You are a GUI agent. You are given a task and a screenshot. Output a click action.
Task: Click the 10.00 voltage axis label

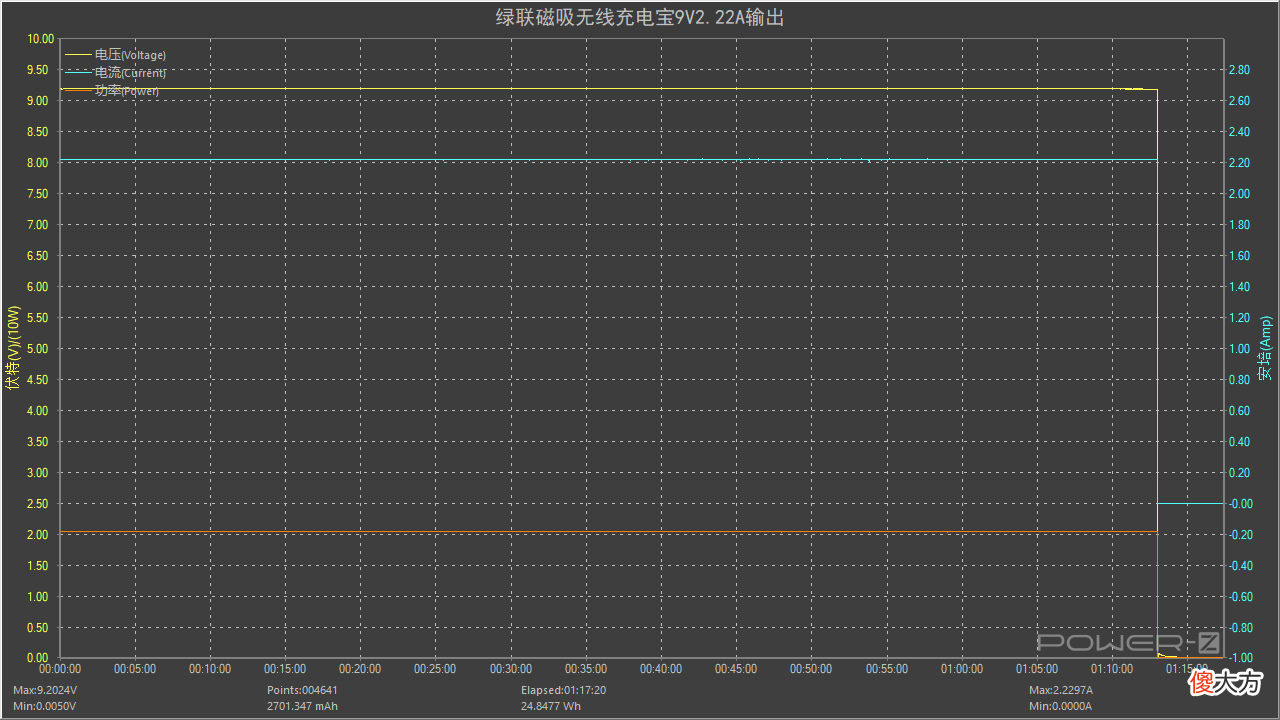click(39, 39)
